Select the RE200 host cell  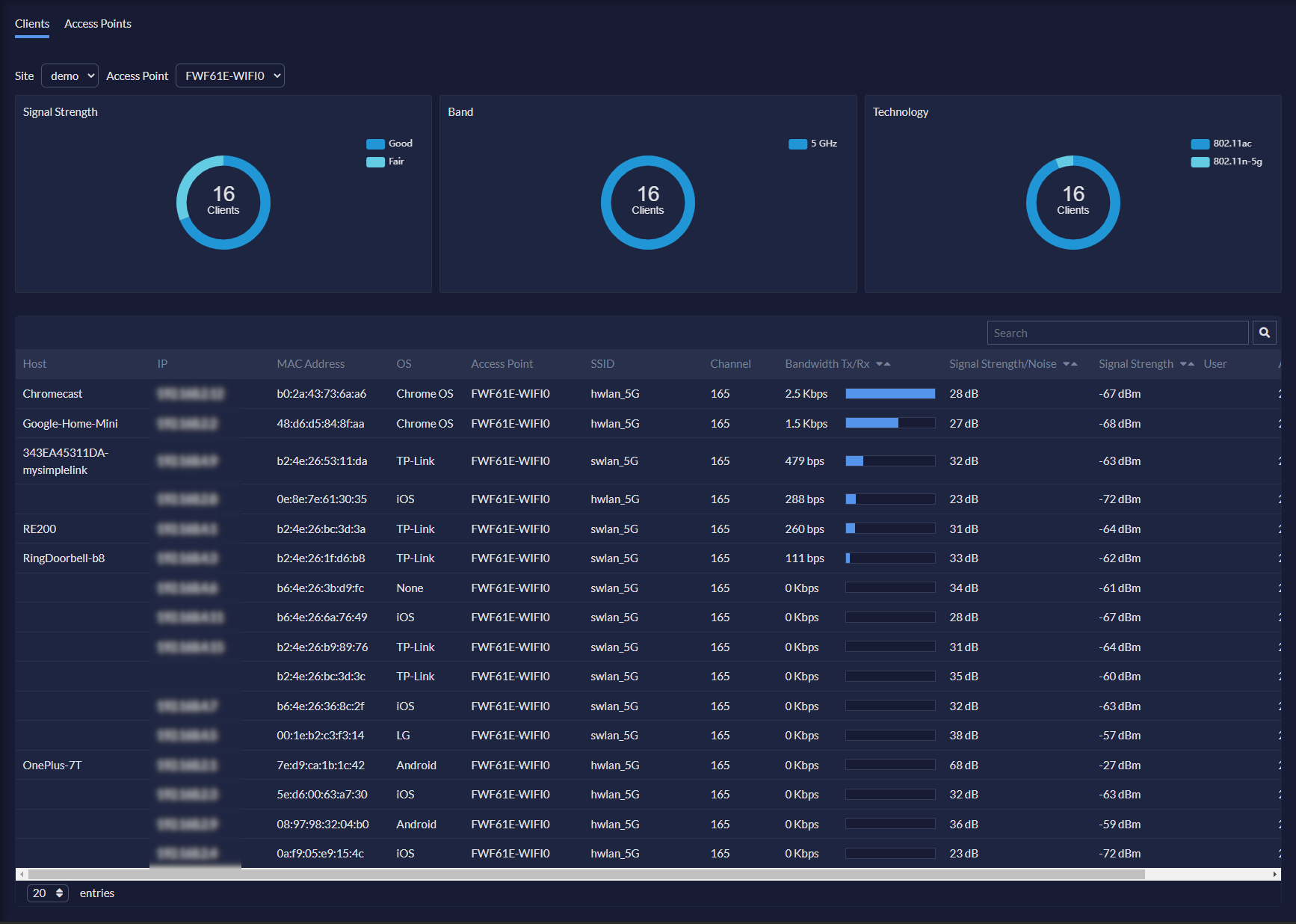pos(40,529)
